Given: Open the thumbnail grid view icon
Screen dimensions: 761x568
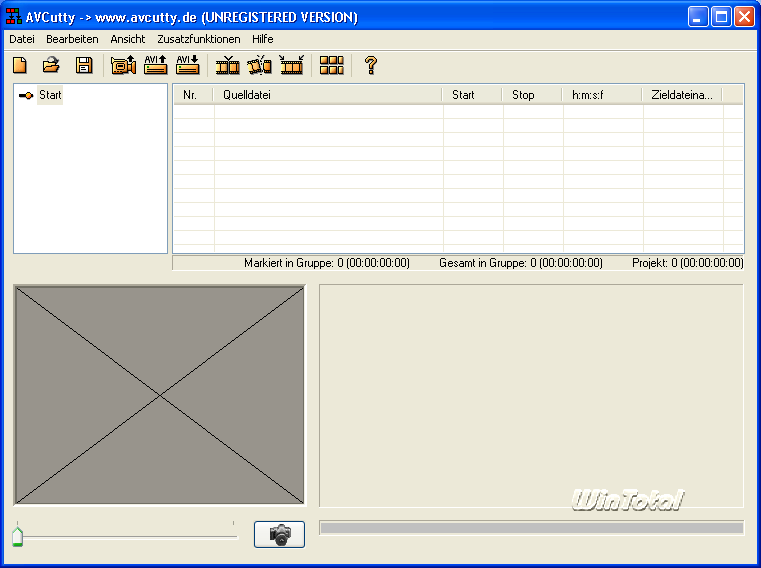Looking at the screenshot, I should click(x=331, y=65).
